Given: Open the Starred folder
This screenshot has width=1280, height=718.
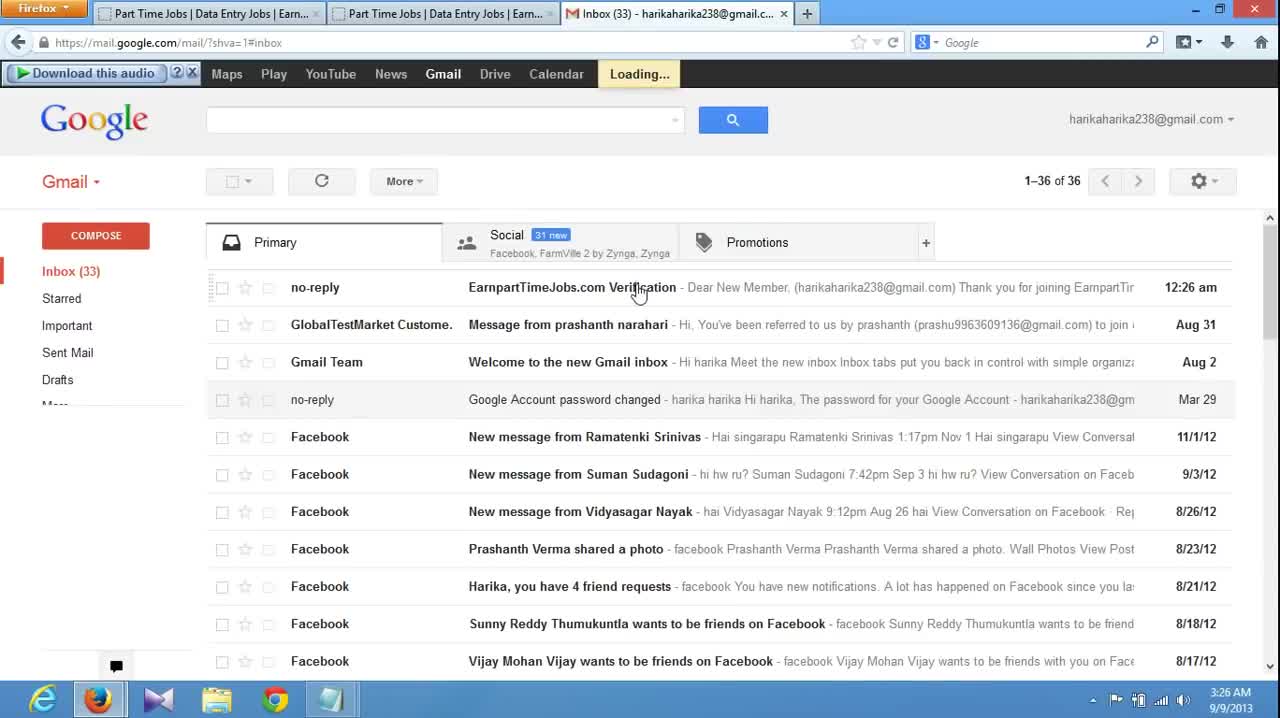Looking at the screenshot, I should click(x=62, y=299).
